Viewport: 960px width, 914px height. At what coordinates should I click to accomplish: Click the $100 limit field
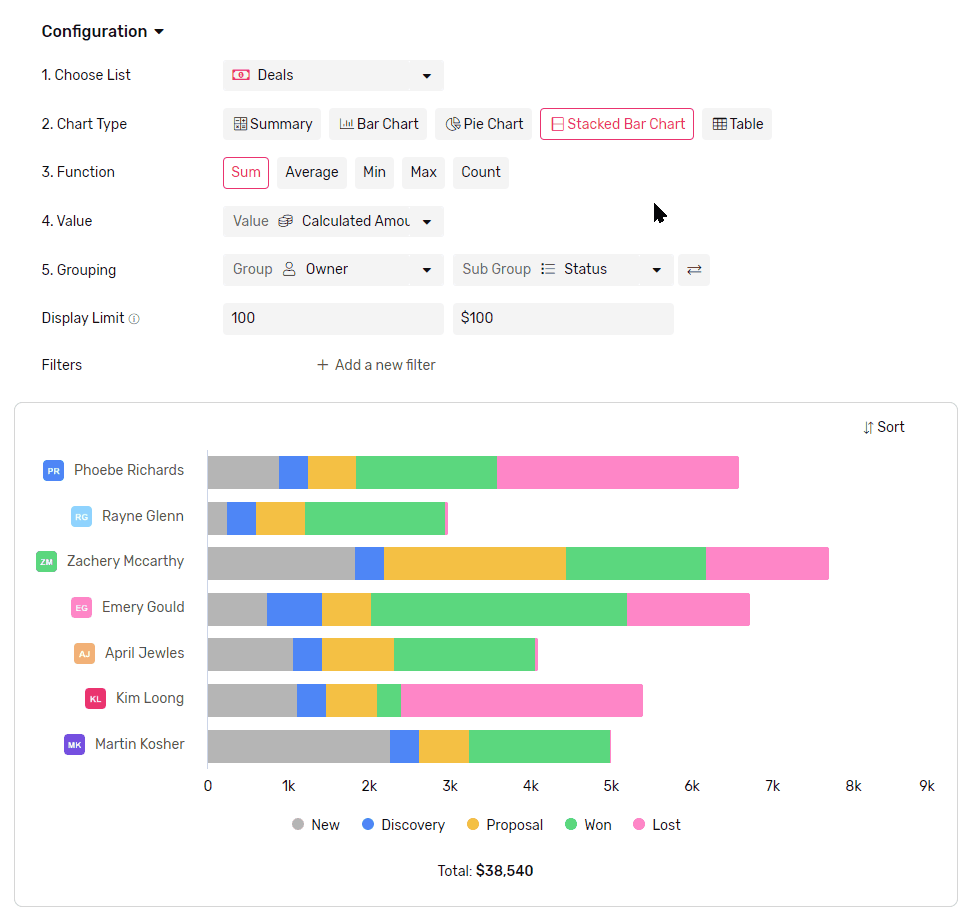[563, 318]
